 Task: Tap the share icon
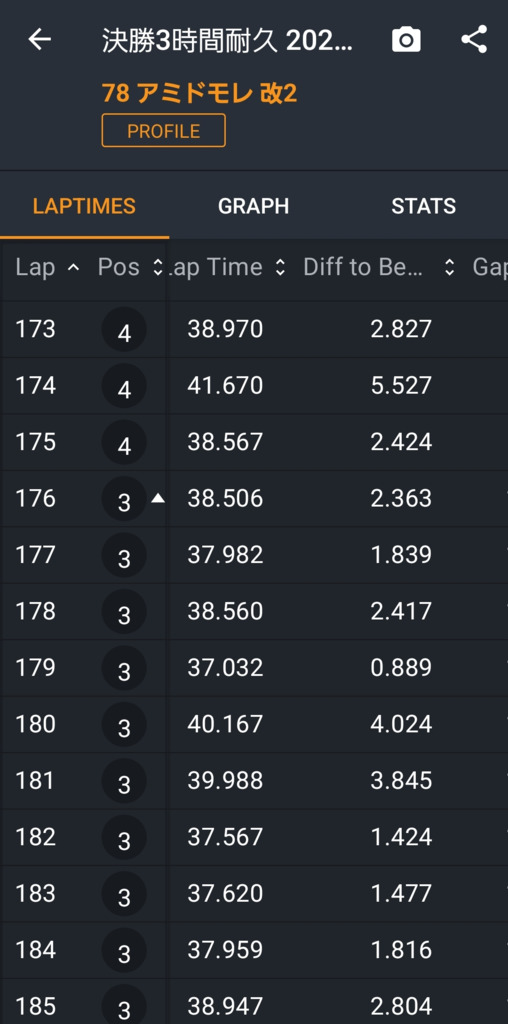tap(475, 39)
